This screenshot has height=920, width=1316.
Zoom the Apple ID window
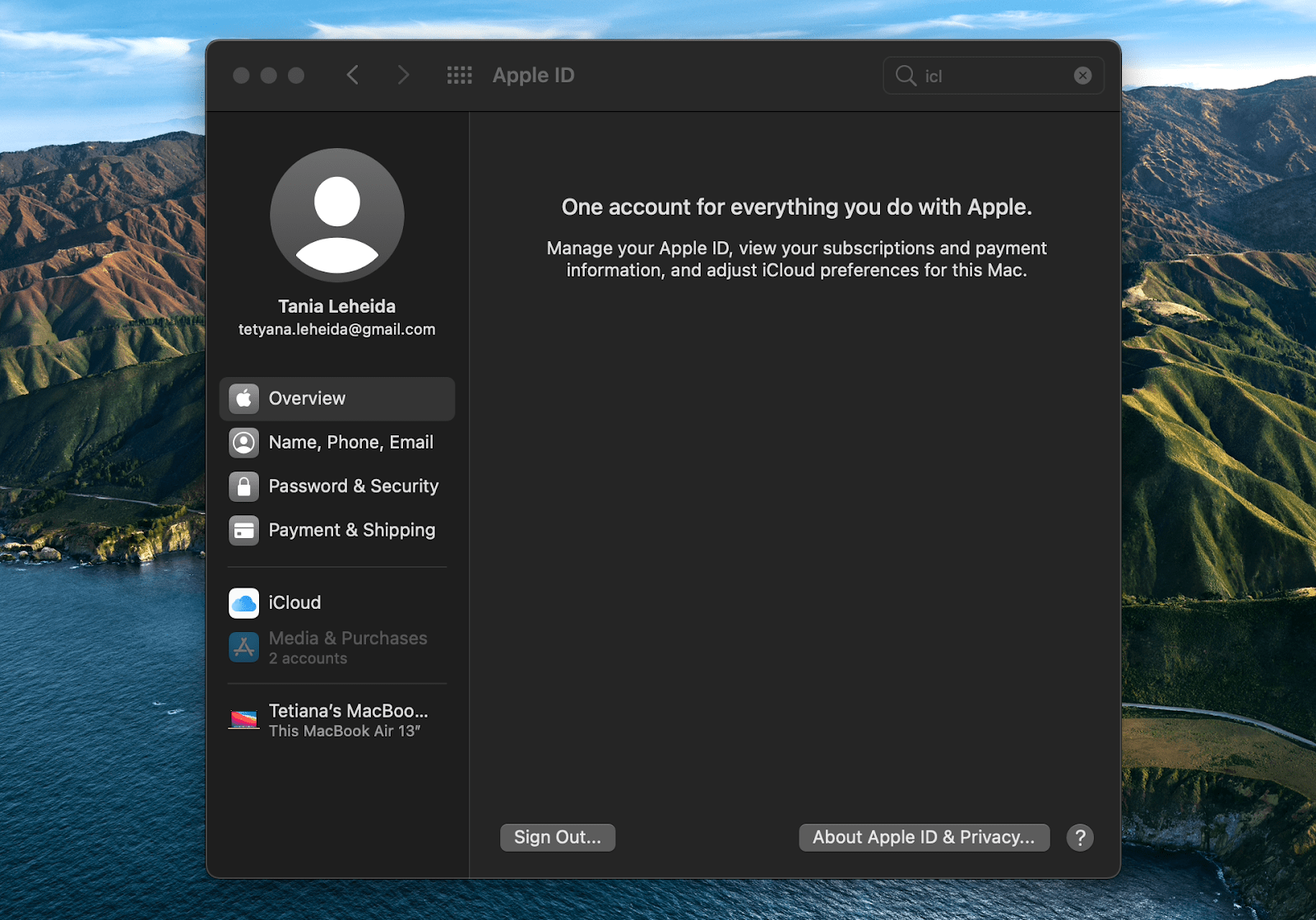(x=296, y=76)
